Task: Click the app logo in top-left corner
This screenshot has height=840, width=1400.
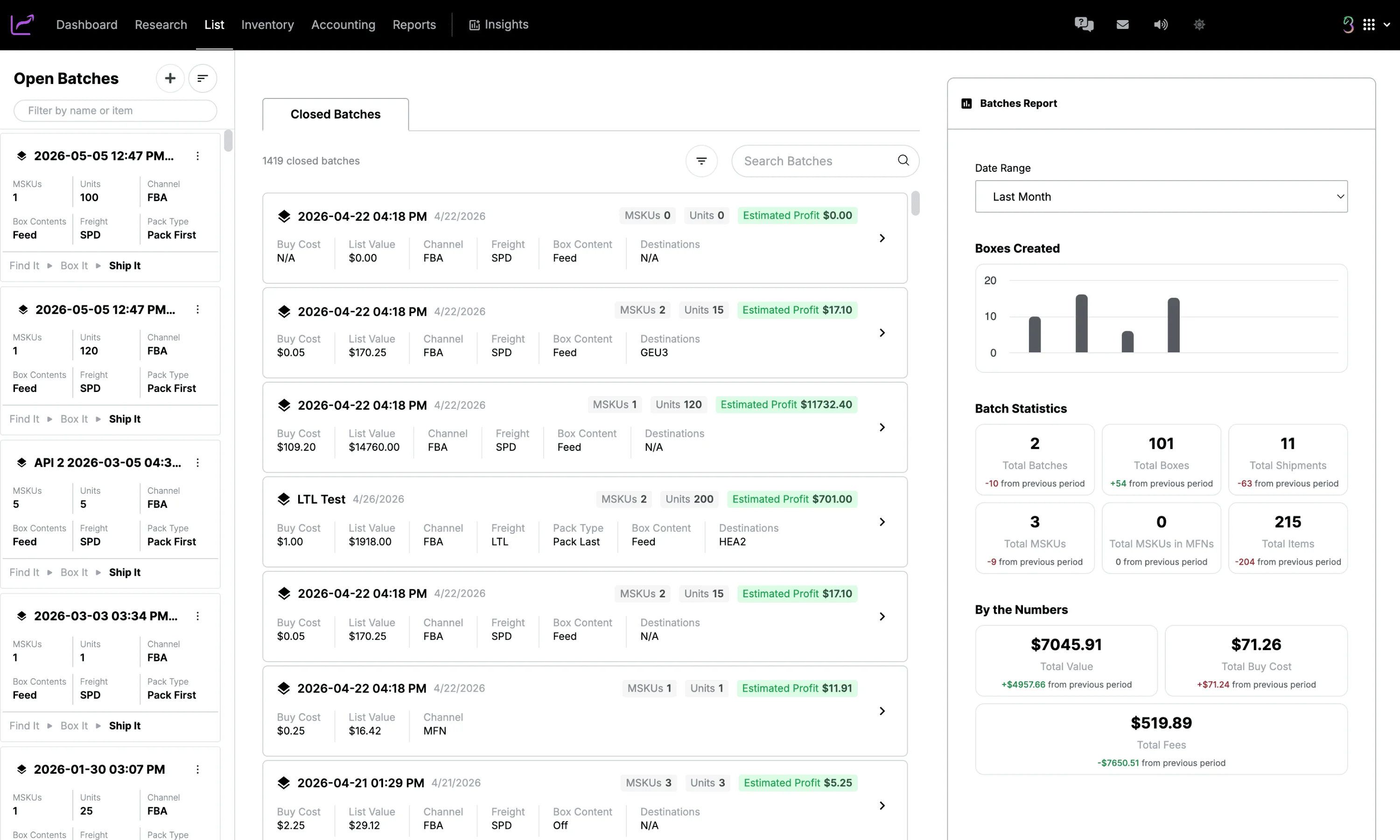Action: click(x=23, y=24)
